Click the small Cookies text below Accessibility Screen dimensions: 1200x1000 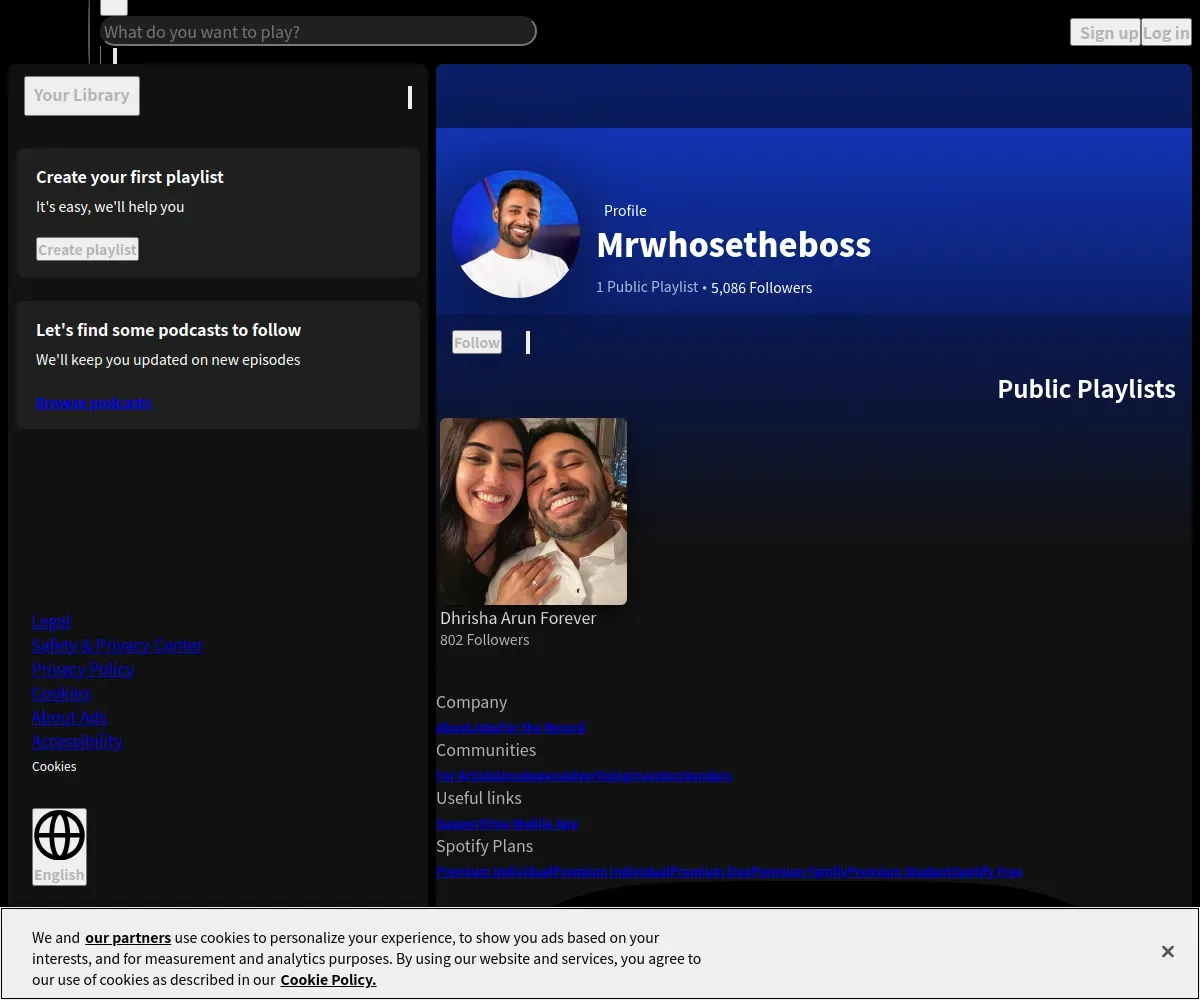click(x=54, y=767)
